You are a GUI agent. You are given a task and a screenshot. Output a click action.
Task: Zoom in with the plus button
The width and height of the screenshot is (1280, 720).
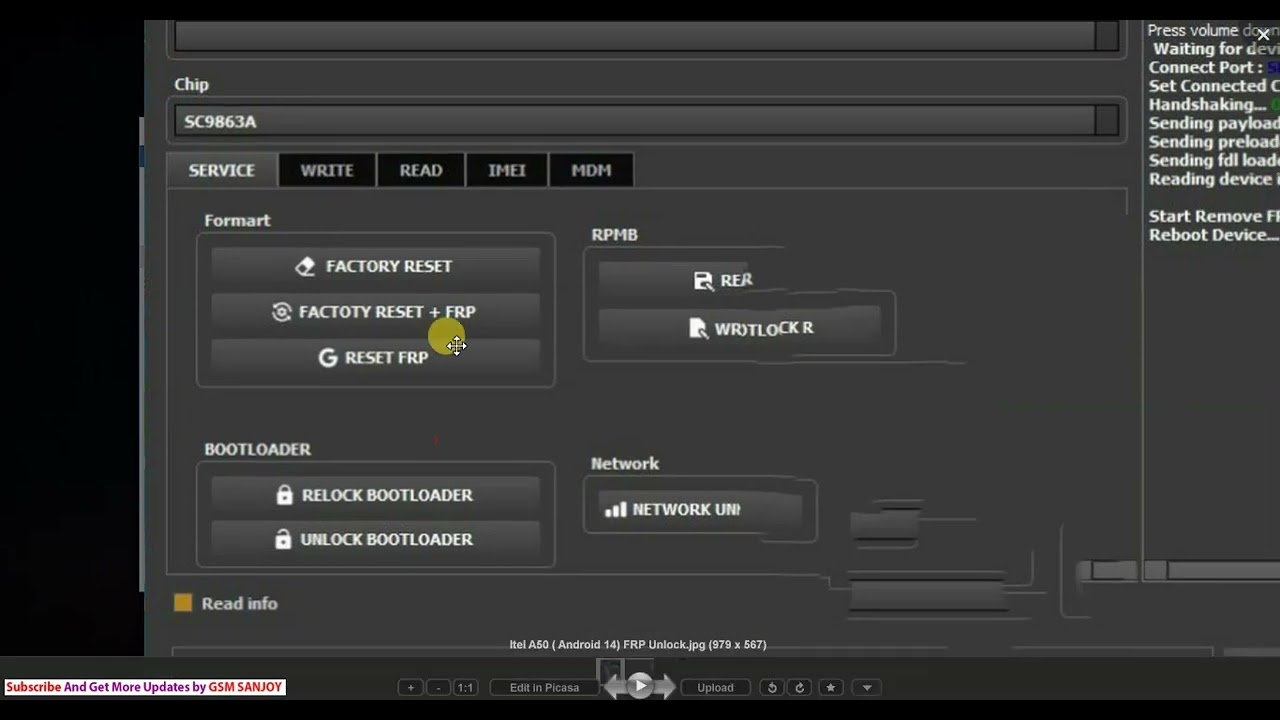pyautogui.click(x=410, y=687)
